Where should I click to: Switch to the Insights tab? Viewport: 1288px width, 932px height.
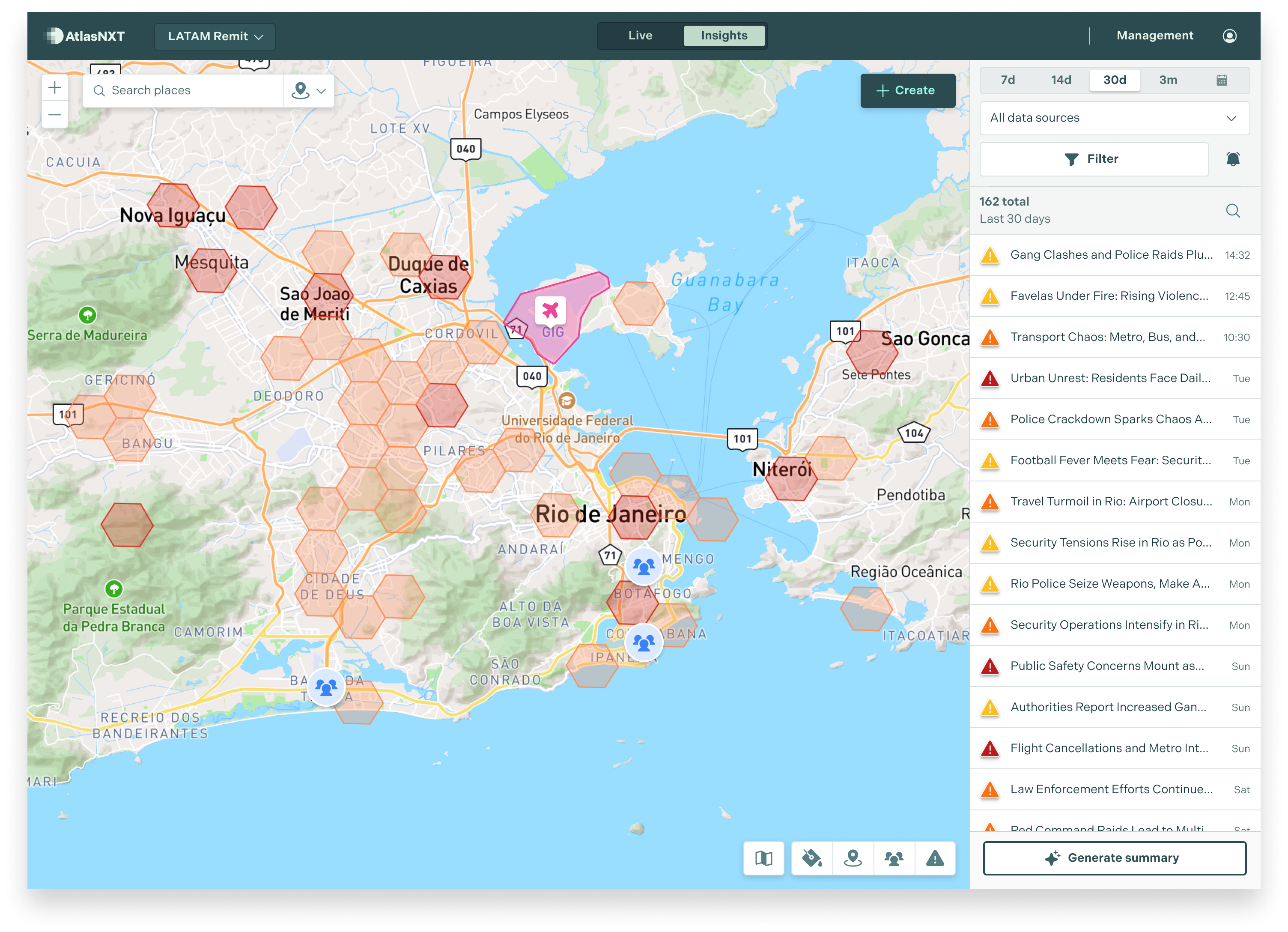724,36
